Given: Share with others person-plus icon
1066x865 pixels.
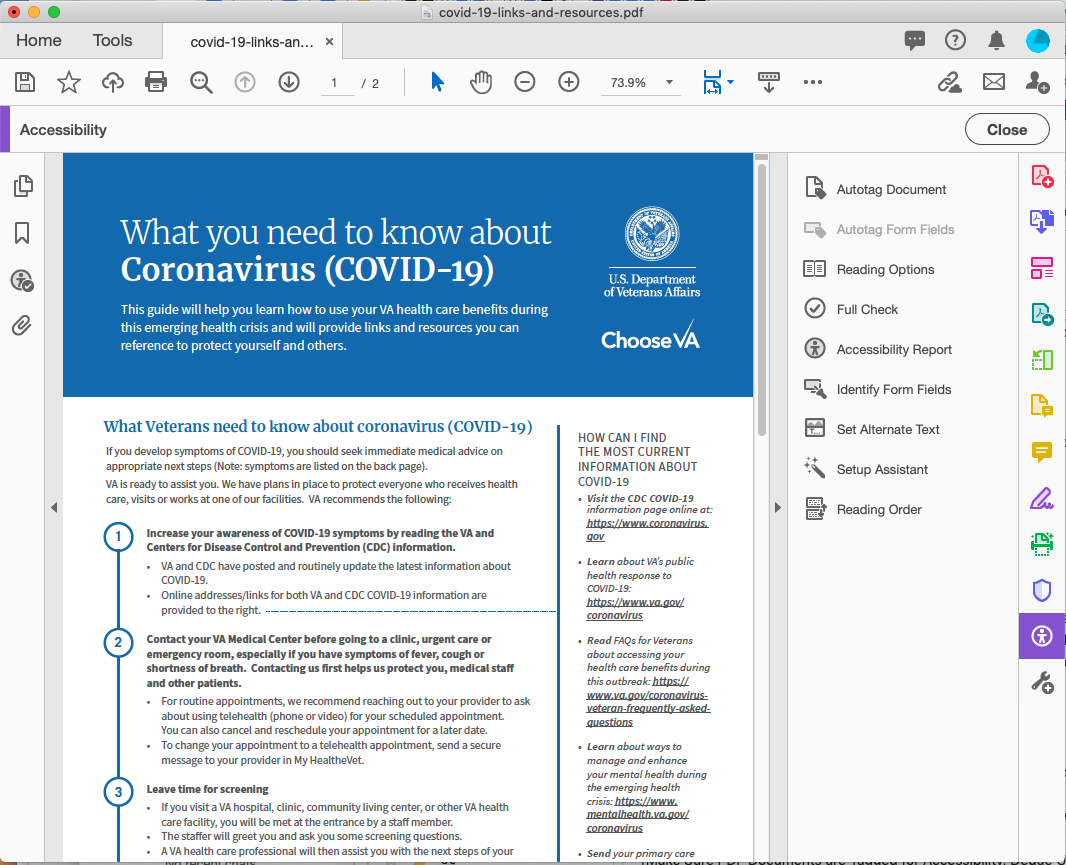Looking at the screenshot, I should [1037, 82].
